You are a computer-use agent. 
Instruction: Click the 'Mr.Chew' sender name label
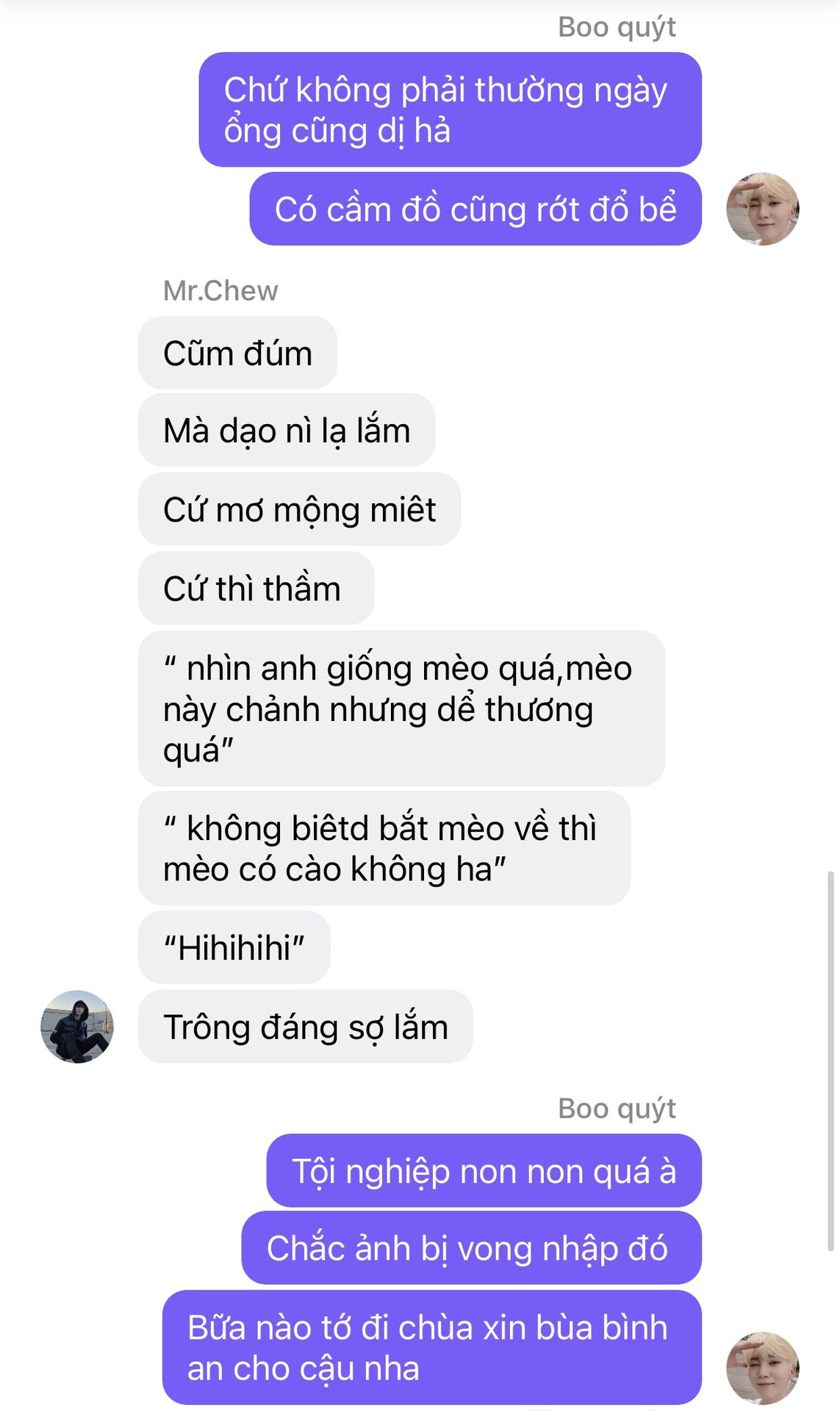220,291
